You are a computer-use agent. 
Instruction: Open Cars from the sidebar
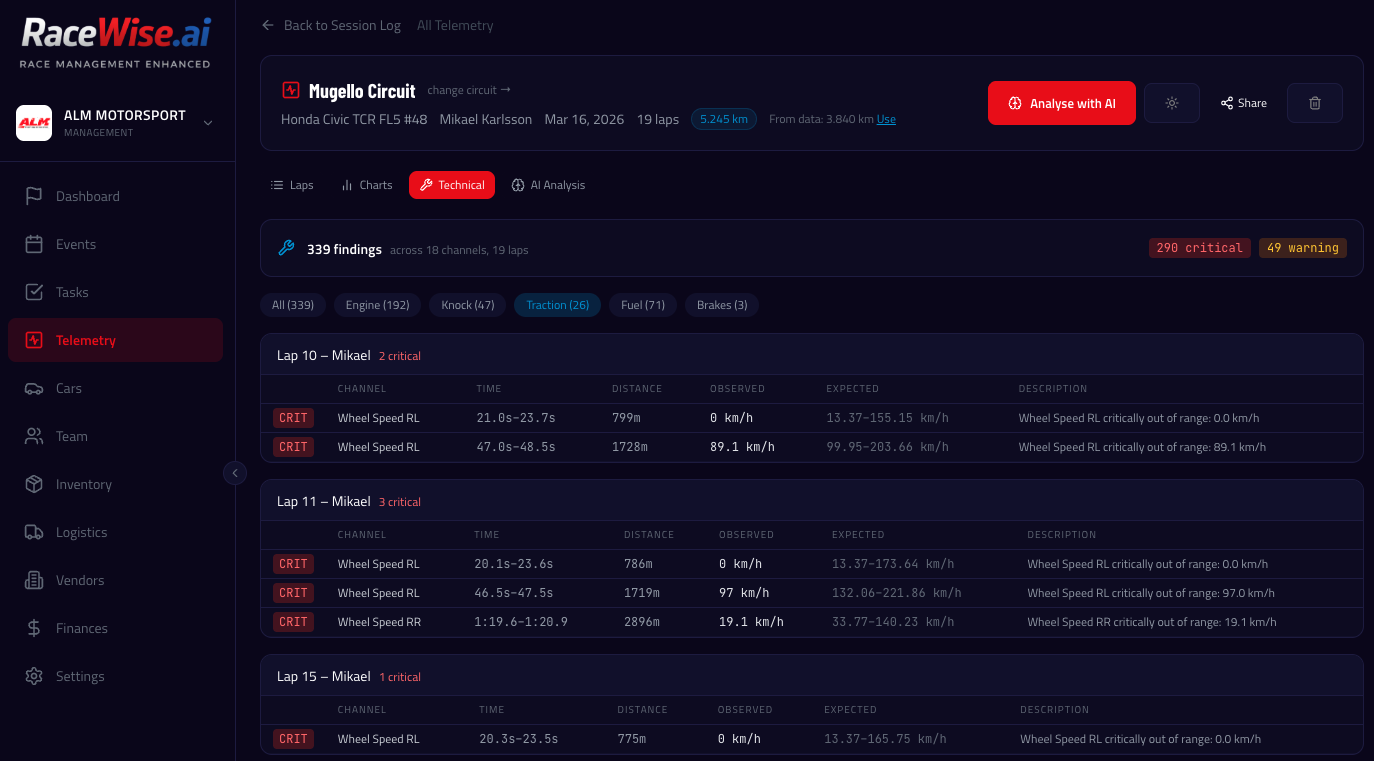[x=69, y=388]
